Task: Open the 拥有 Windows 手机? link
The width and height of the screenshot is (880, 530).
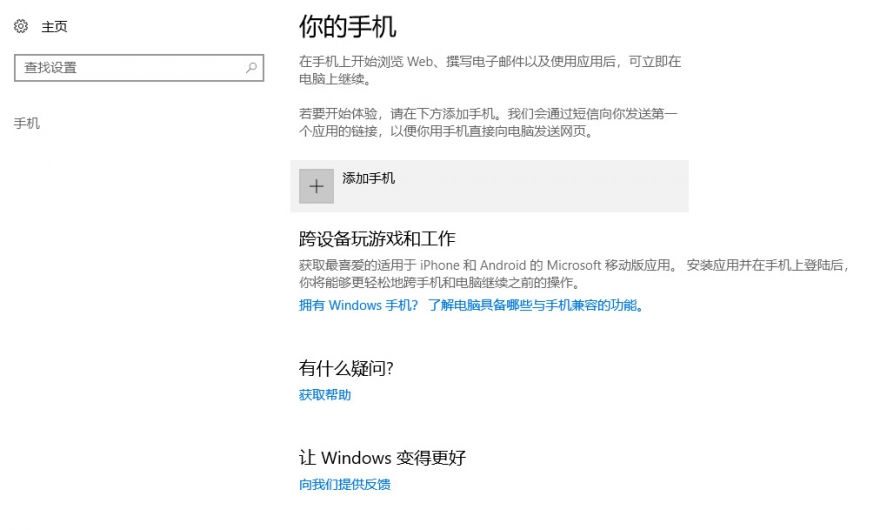Action: 359,305
